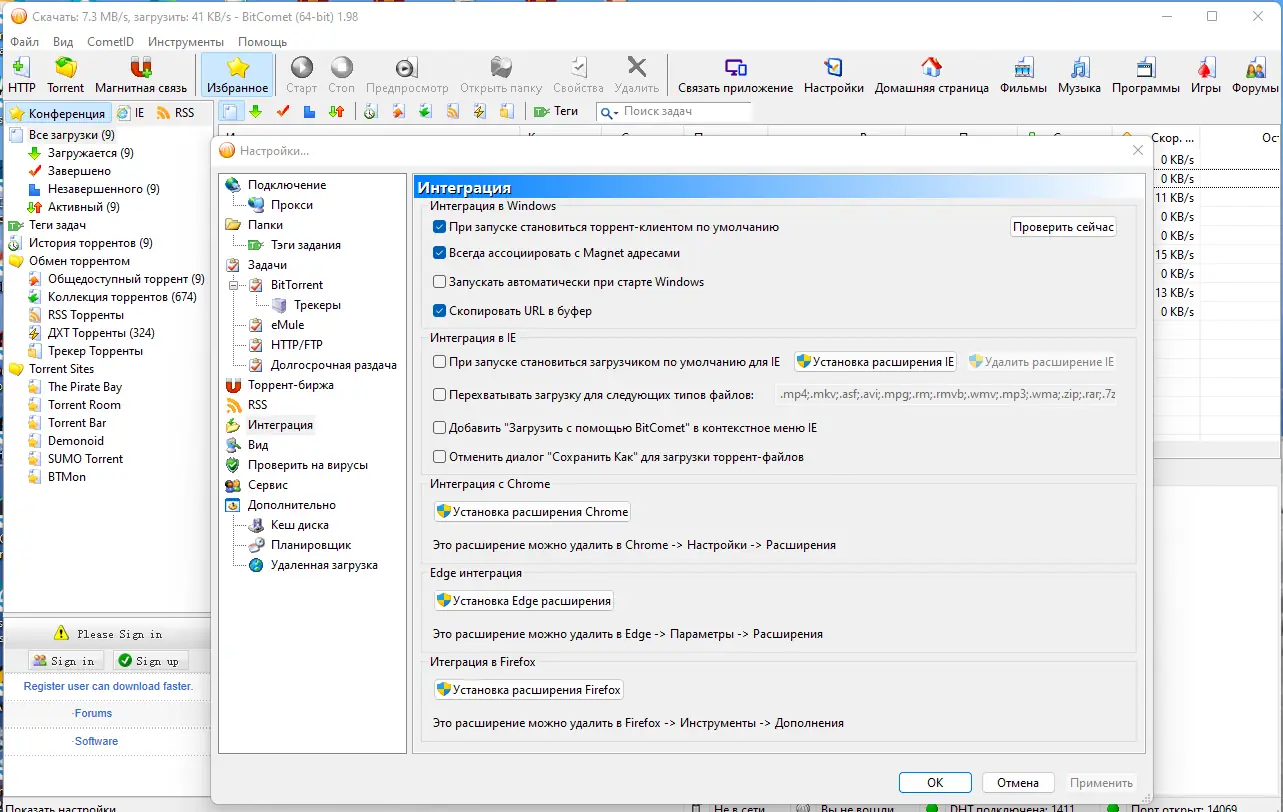This screenshot has height=812, width=1283.
Task: Select Планировщик in the settings tree
Action: (311, 545)
